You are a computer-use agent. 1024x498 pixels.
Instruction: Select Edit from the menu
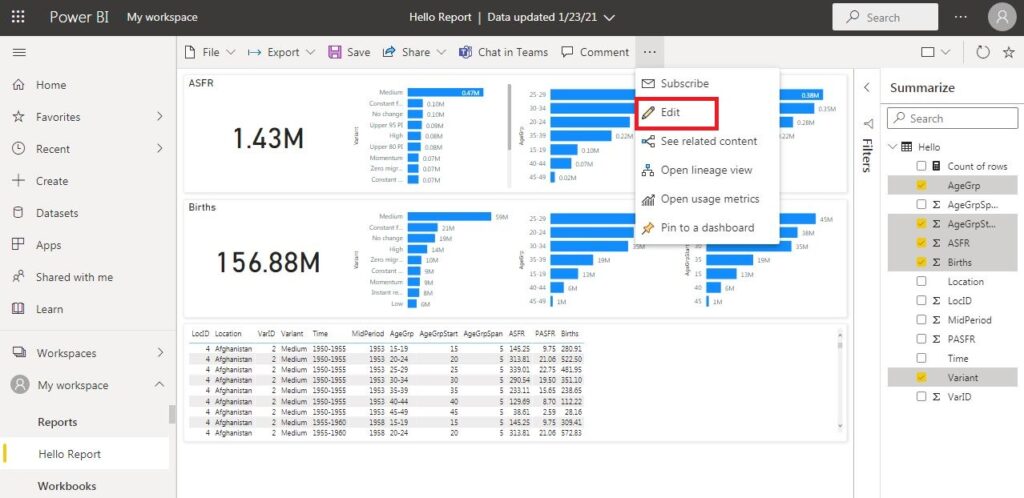tap(677, 112)
